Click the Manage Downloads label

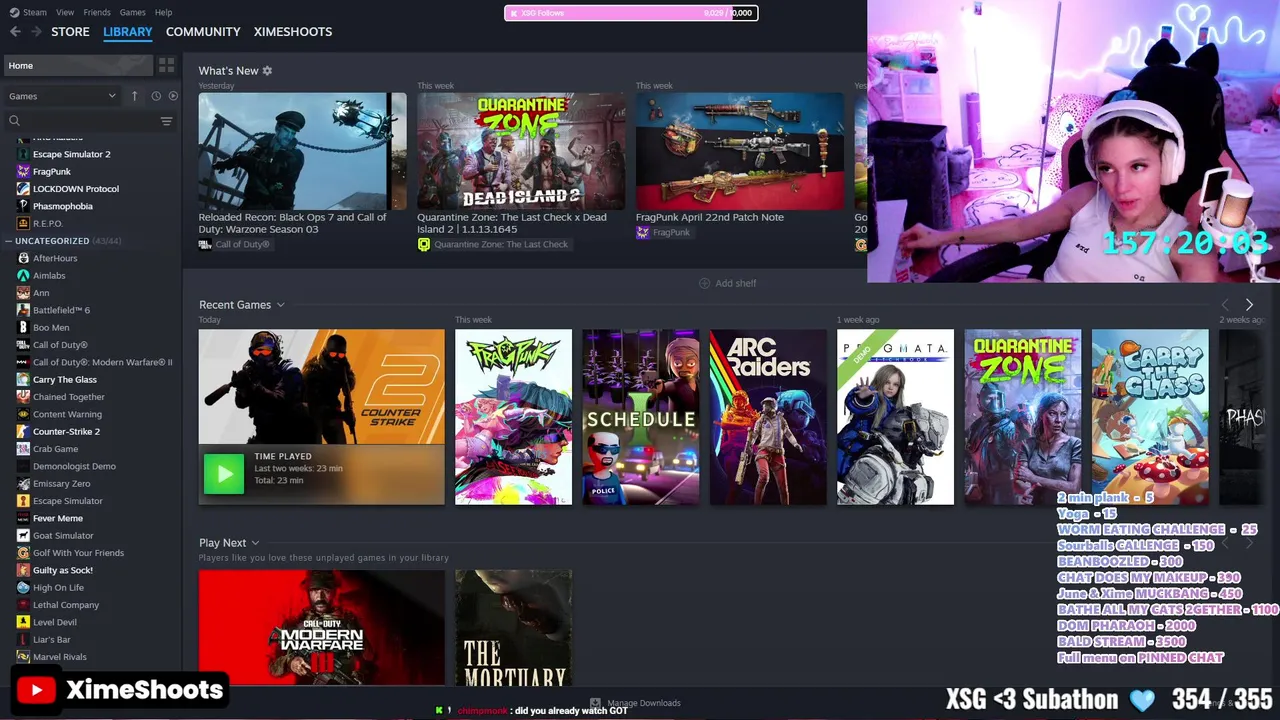(644, 703)
